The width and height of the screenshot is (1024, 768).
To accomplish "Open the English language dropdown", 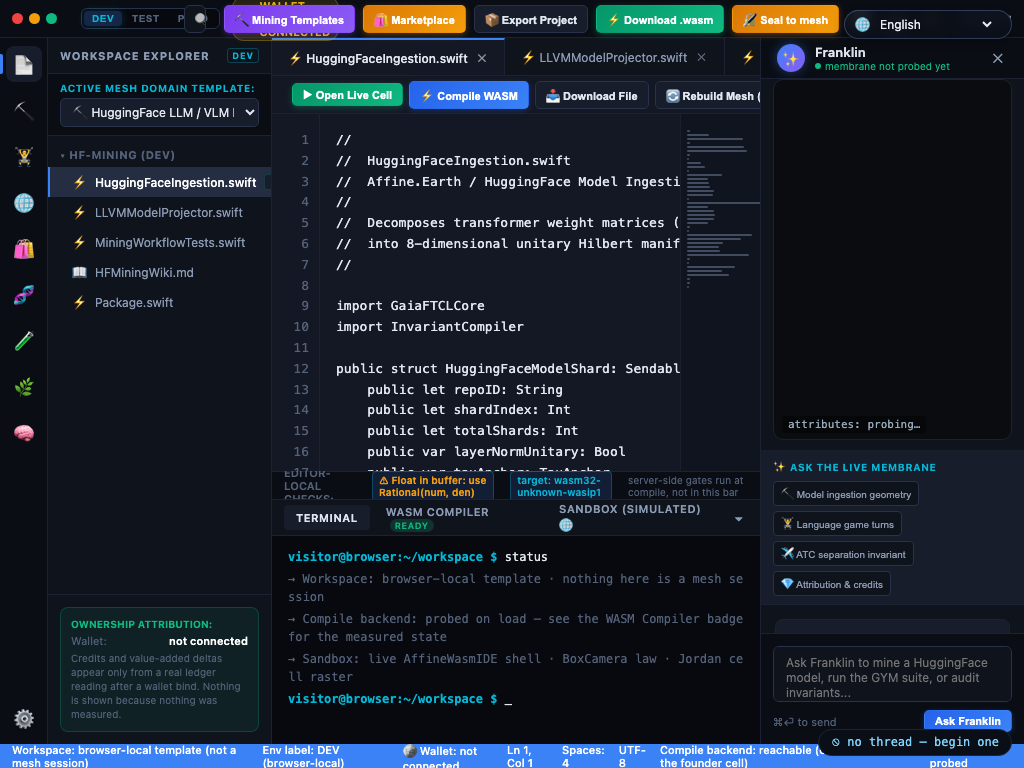I will pyautogui.click(x=927, y=25).
